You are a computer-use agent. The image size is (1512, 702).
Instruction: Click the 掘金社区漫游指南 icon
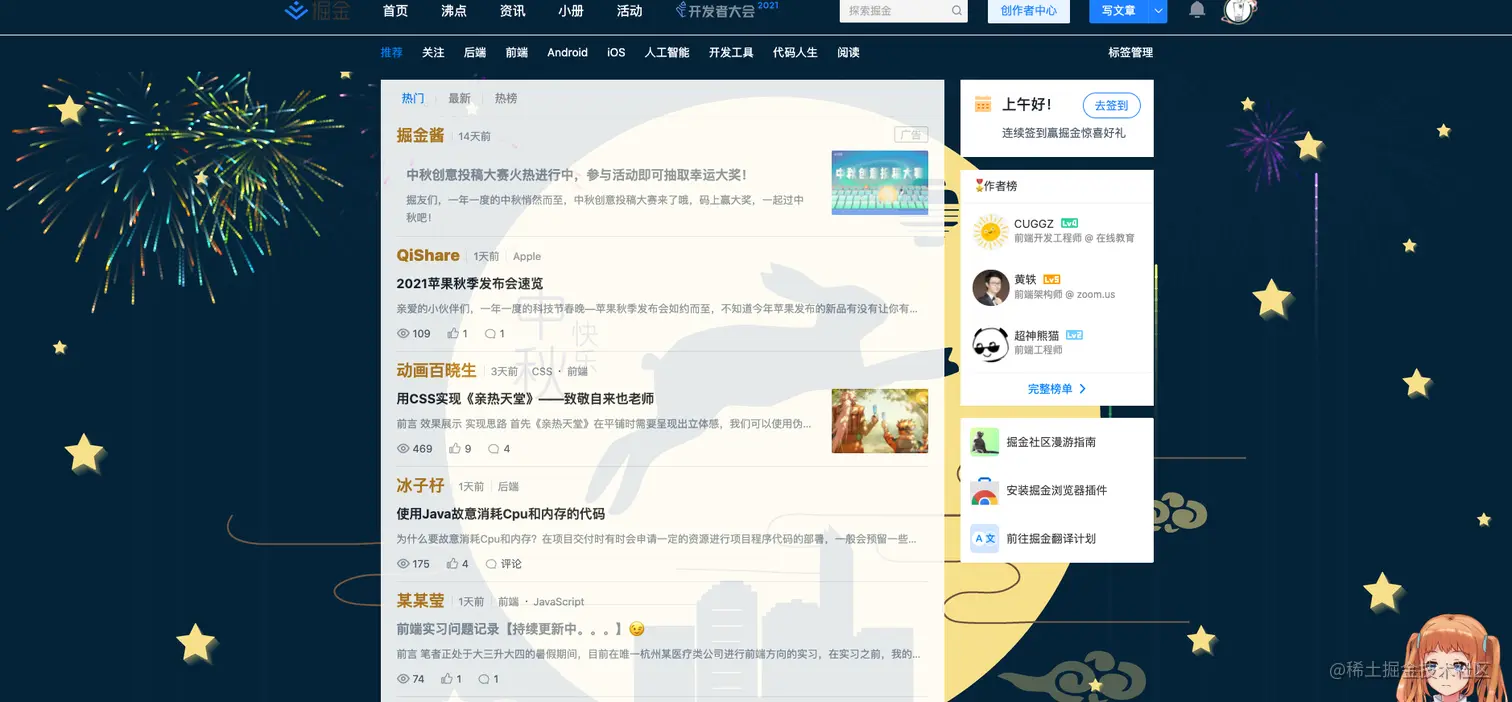pyautogui.click(x=985, y=442)
